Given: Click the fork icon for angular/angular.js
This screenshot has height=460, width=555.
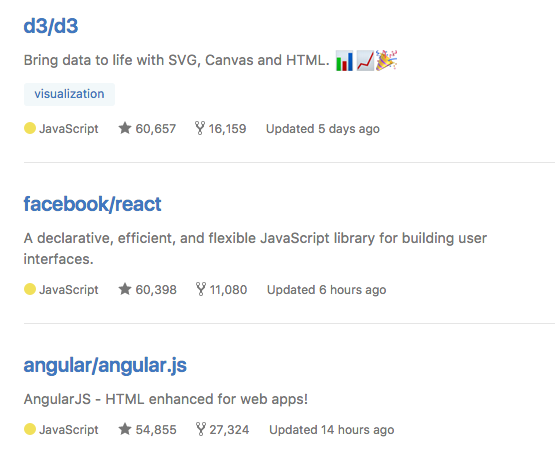Looking at the screenshot, I should (201, 429).
